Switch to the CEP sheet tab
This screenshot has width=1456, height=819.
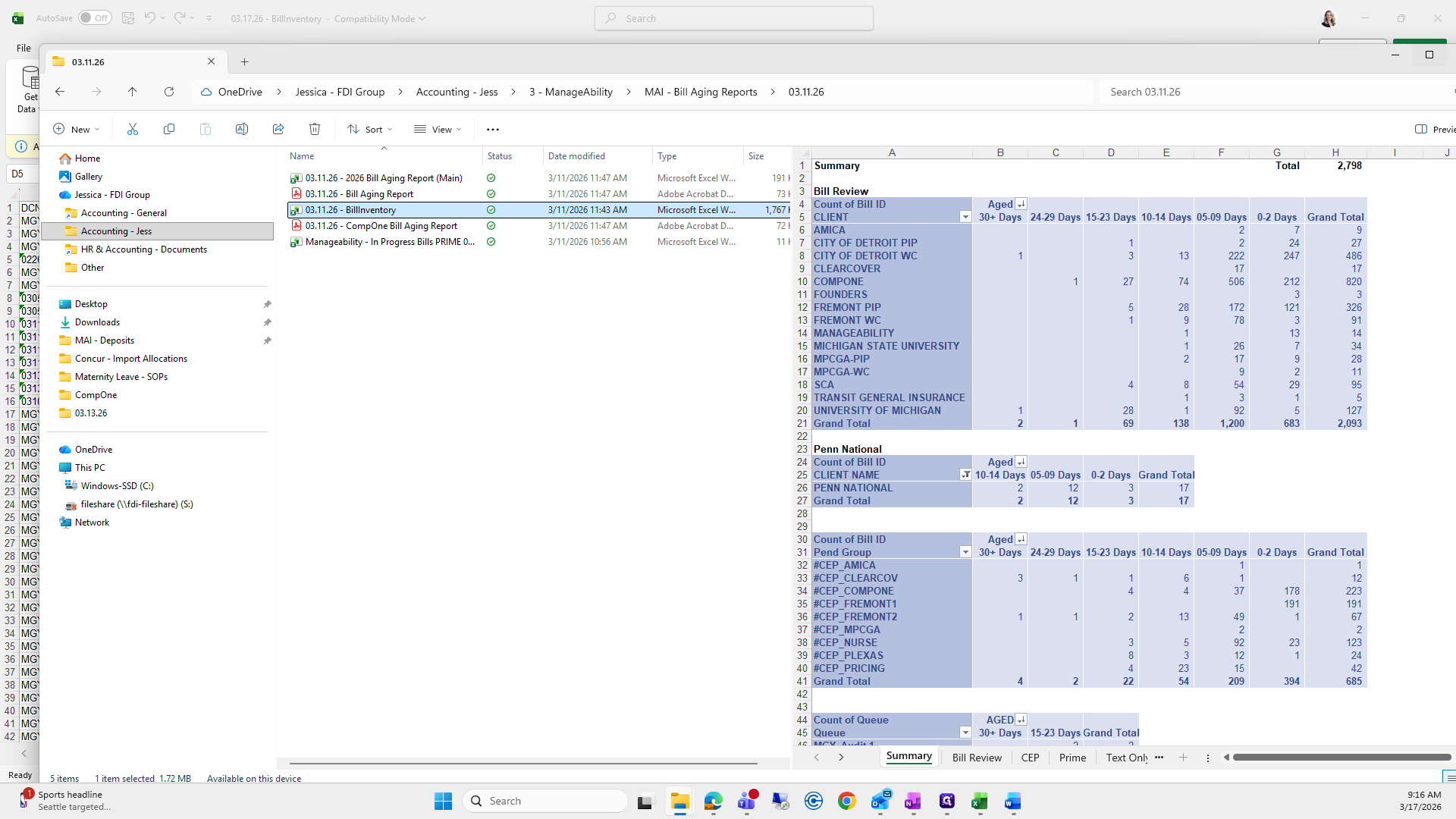point(1030,758)
